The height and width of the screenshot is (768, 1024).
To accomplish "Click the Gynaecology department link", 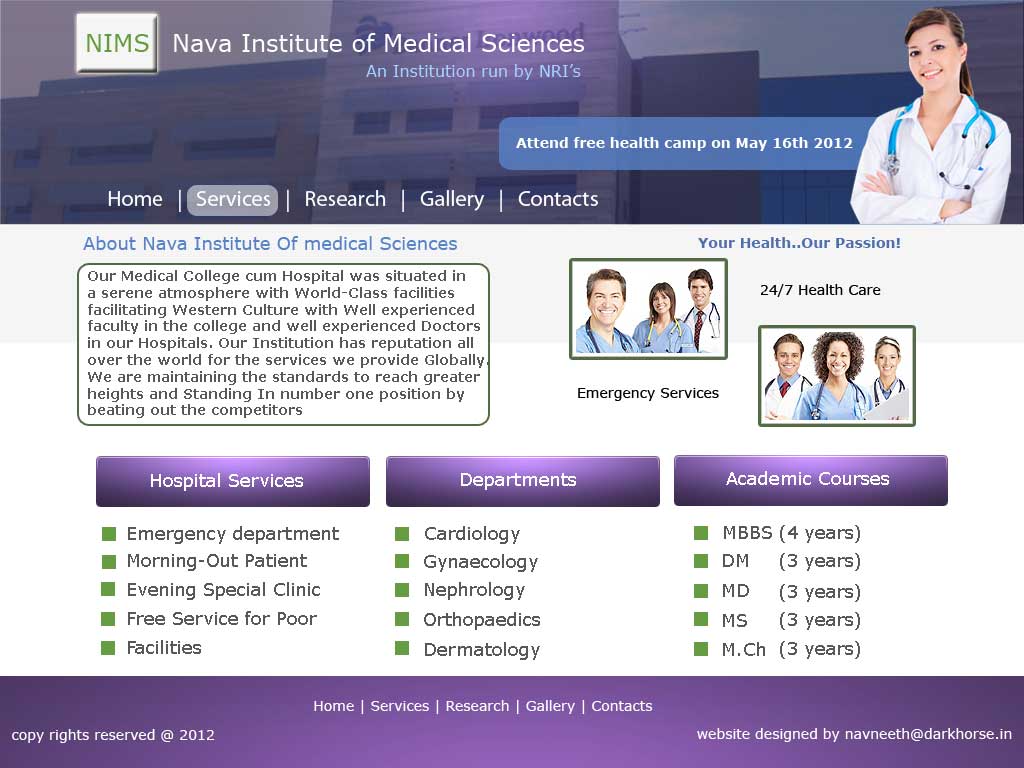I will pyautogui.click(x=480, y=562).
